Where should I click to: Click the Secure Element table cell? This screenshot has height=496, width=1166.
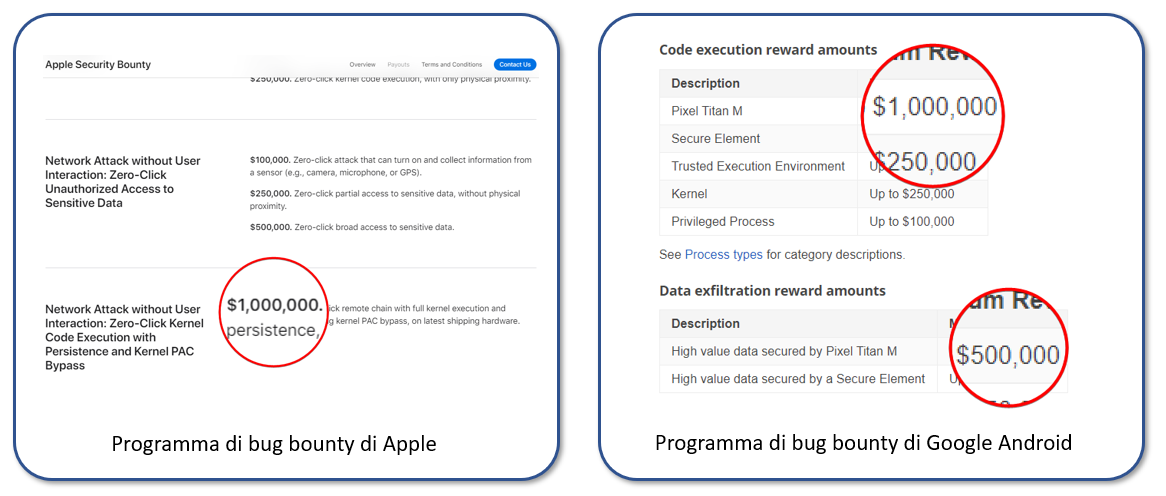(x=716, y=139)
